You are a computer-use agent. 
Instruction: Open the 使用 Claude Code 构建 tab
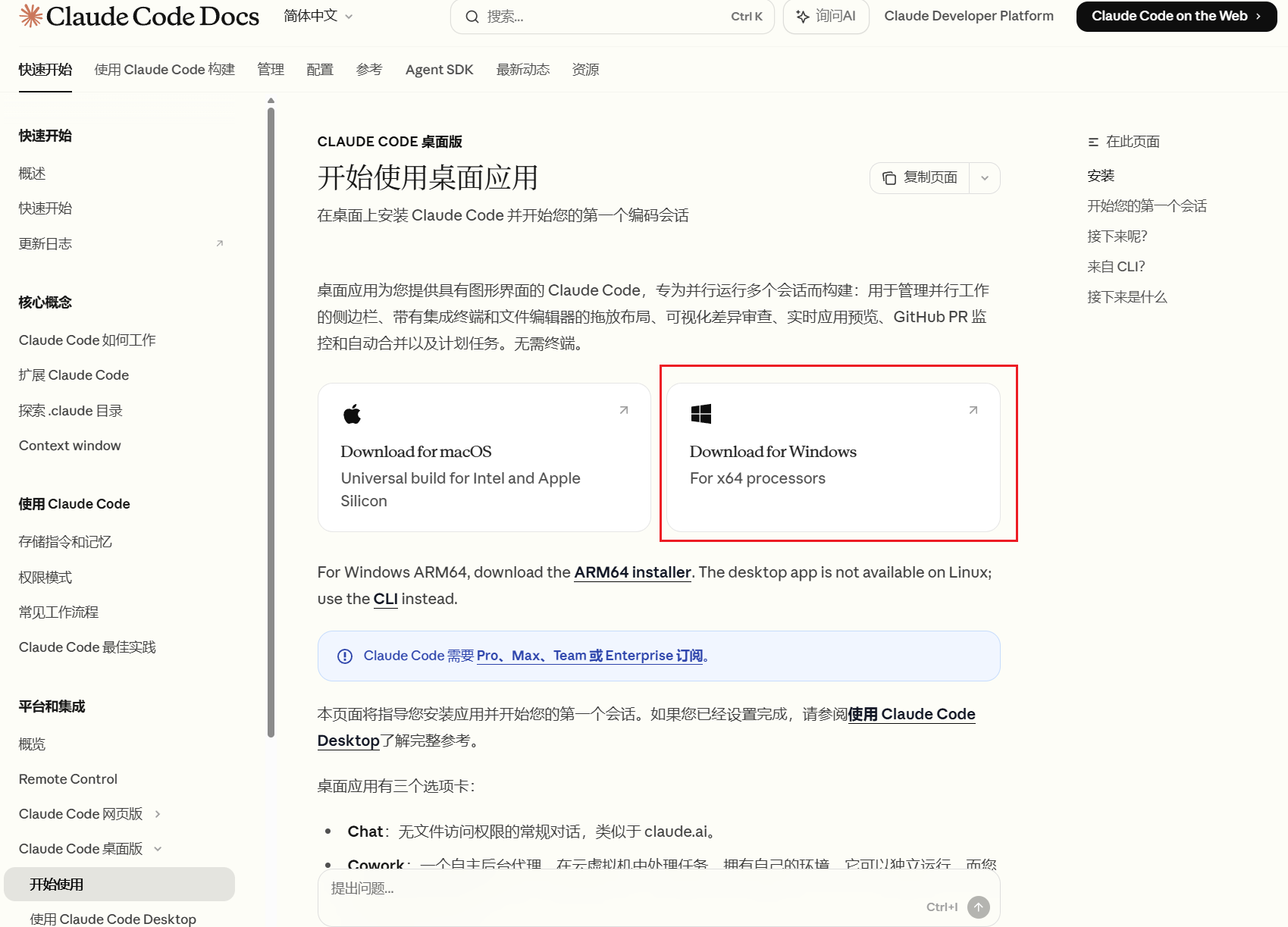[165, 70]
